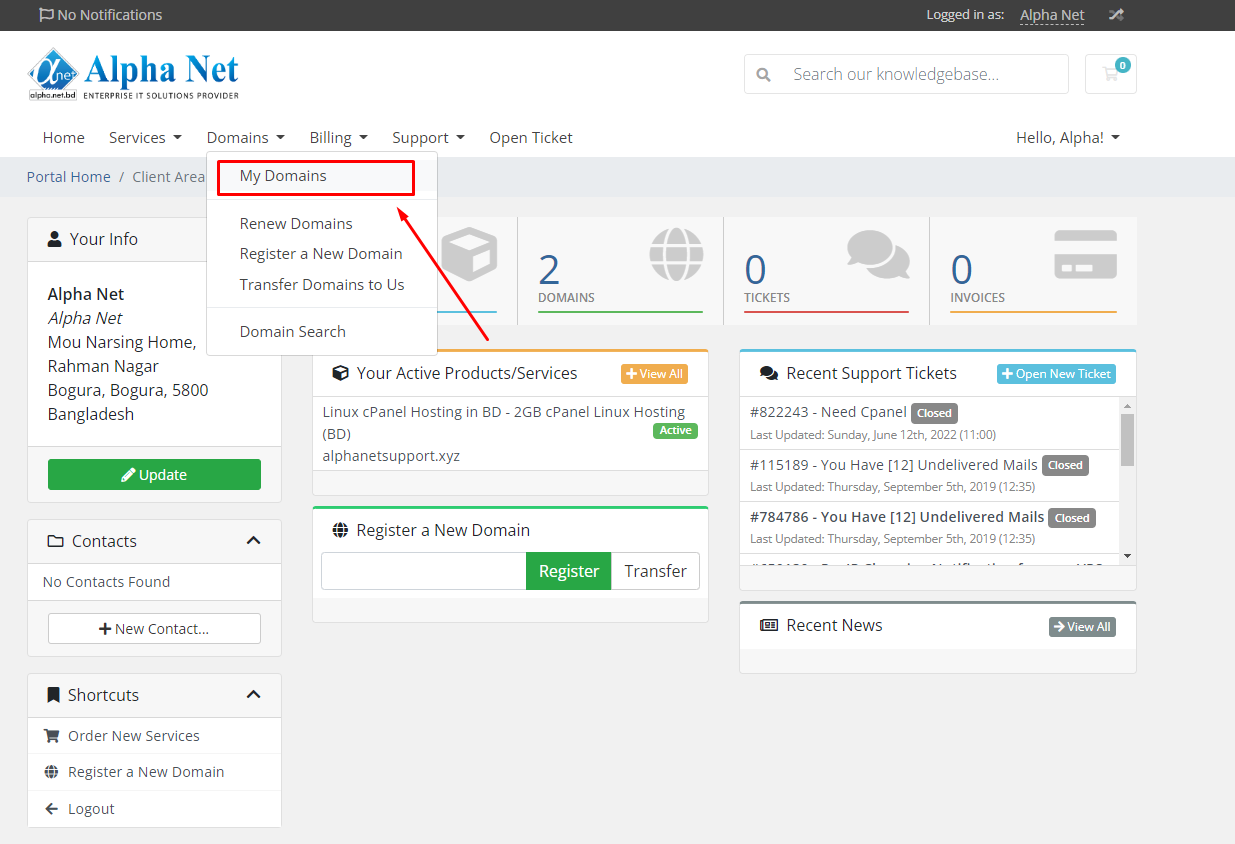Click the Contacts folder icon

[x=56, y=541]
